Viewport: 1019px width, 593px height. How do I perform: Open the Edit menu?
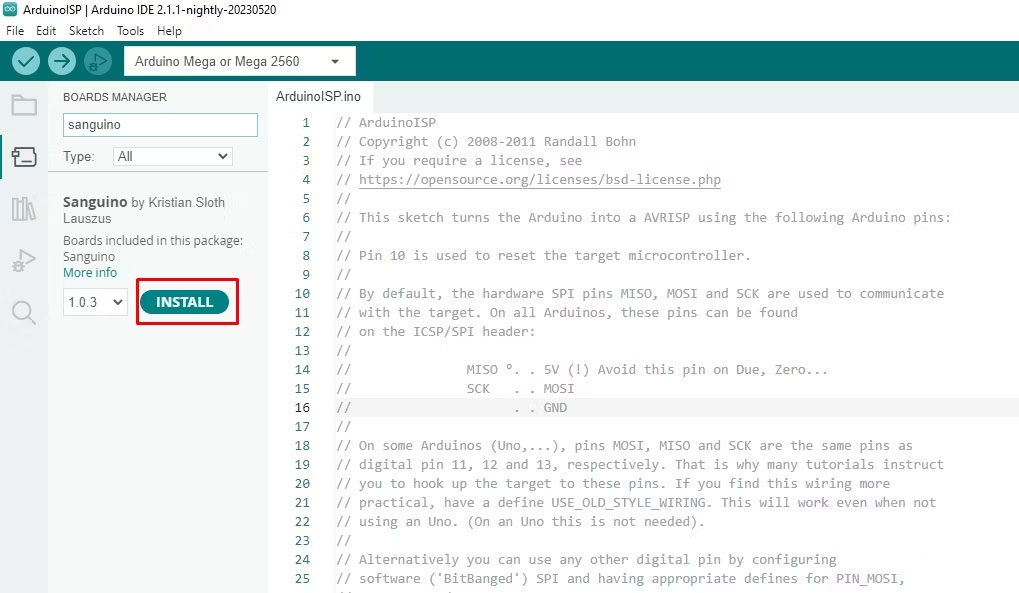[46, 31]
